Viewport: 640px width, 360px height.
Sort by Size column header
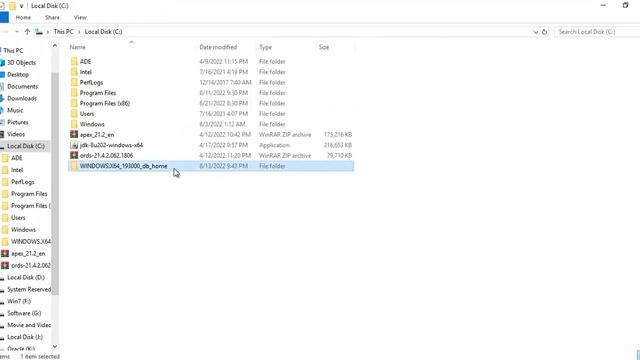[x=324, y=47]
